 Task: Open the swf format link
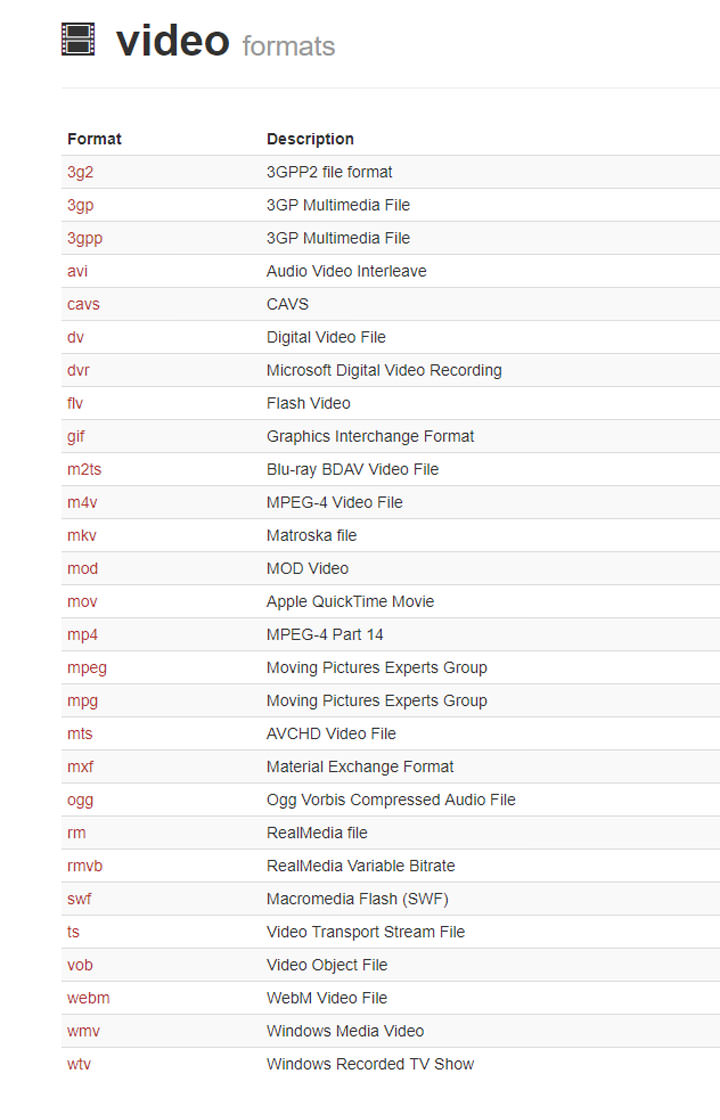coord(79,898)
